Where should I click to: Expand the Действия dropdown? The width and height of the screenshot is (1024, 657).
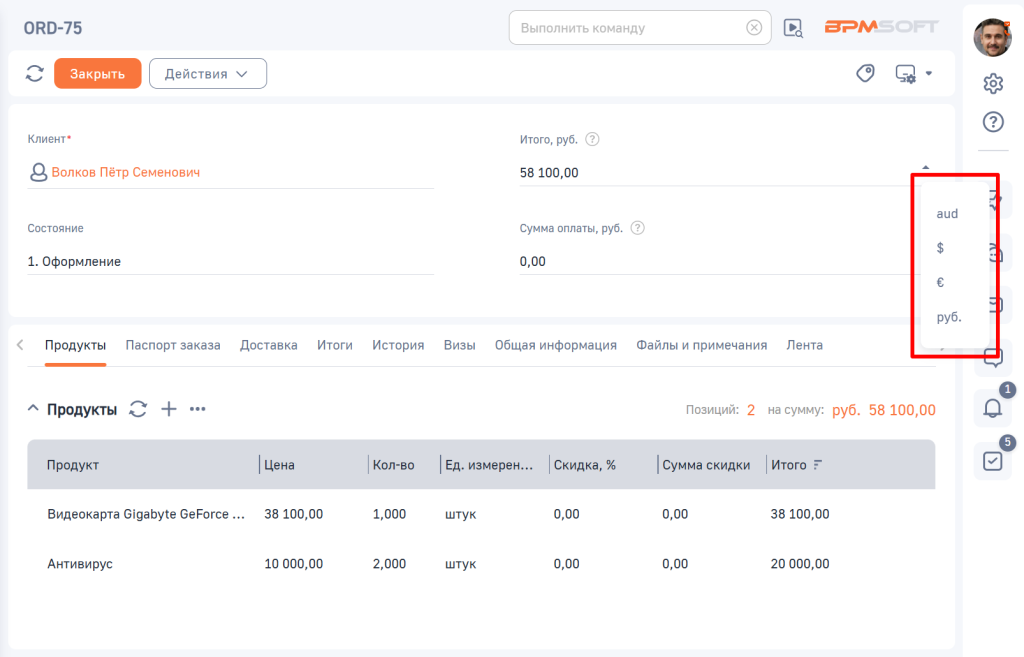pos(207,73)
